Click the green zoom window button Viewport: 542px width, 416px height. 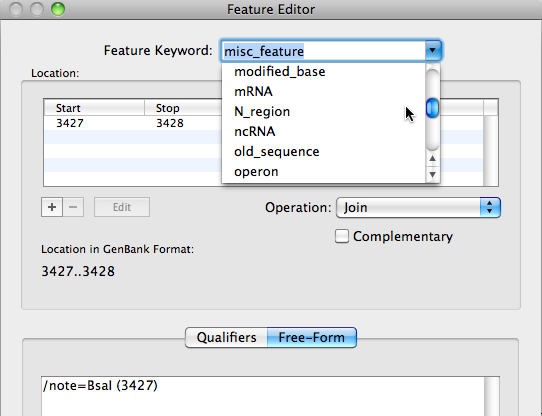(58, 9)
